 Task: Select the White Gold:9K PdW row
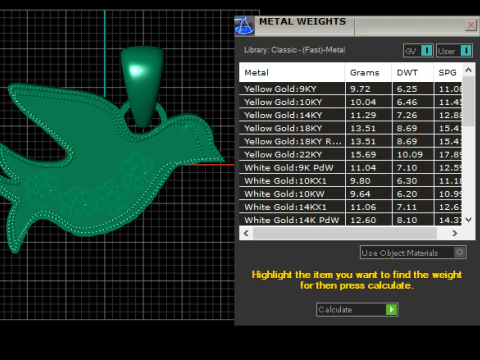pos(350,167)
